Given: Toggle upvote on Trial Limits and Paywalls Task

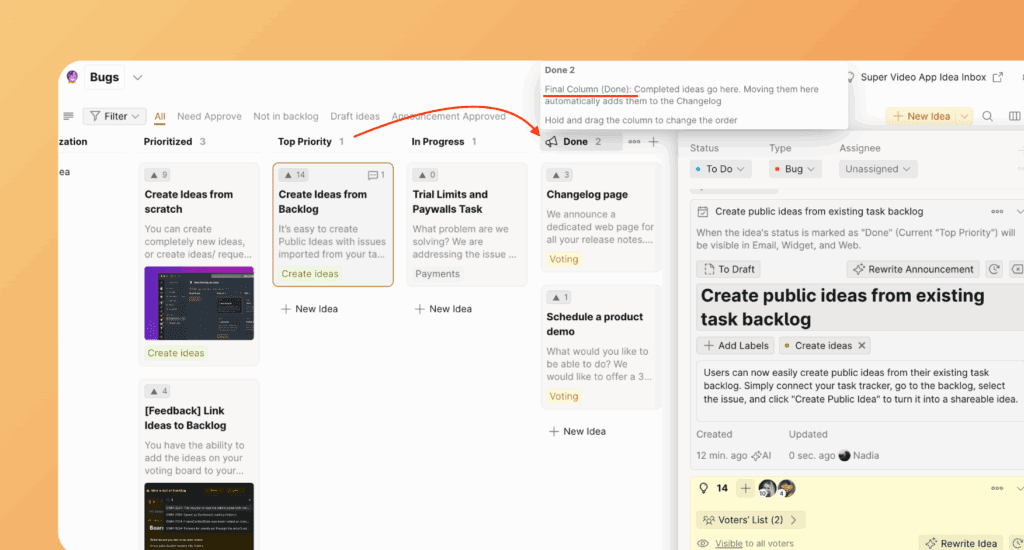Looking at the screenshot, I should click(x=425, y=175).
